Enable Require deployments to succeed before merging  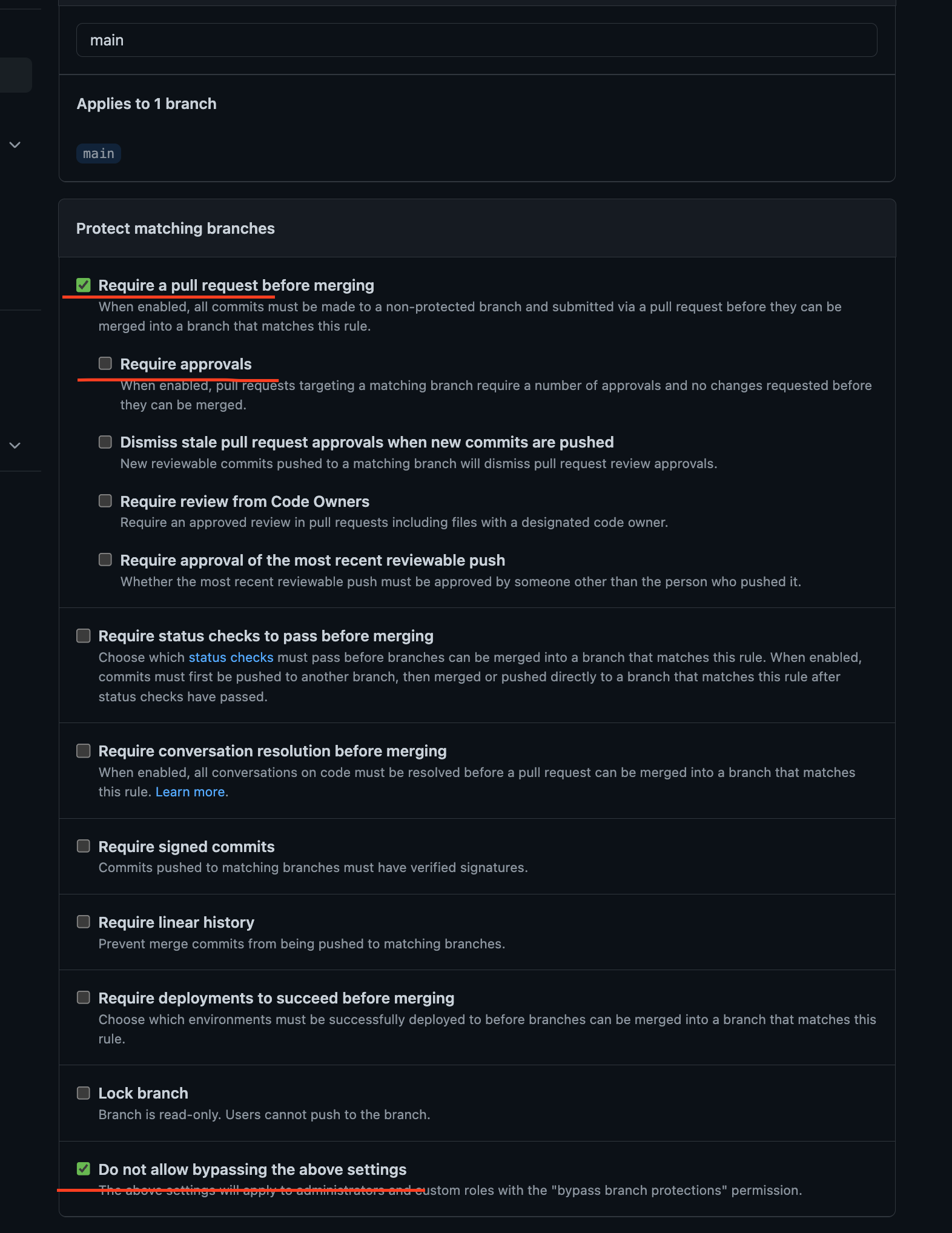coord(84,997)
